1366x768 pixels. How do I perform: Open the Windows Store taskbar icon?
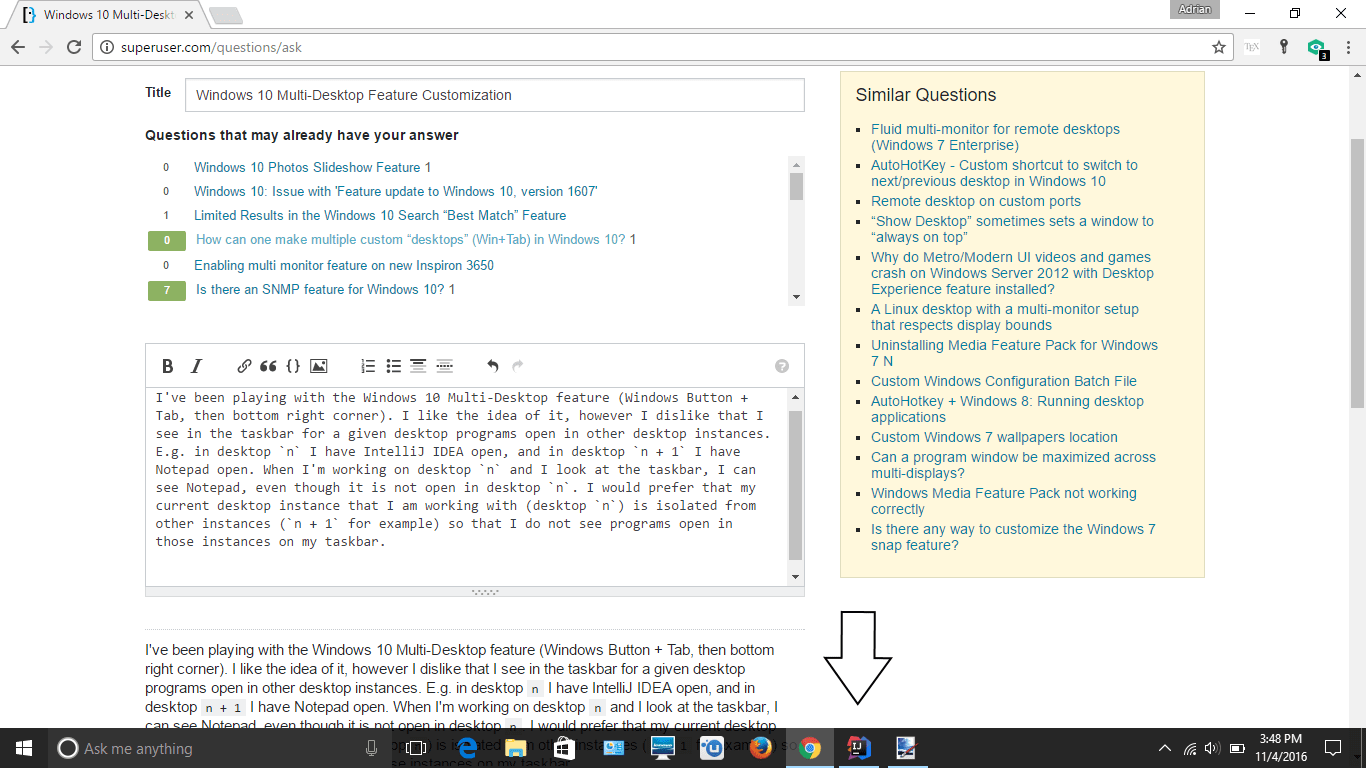click(564, 748)
